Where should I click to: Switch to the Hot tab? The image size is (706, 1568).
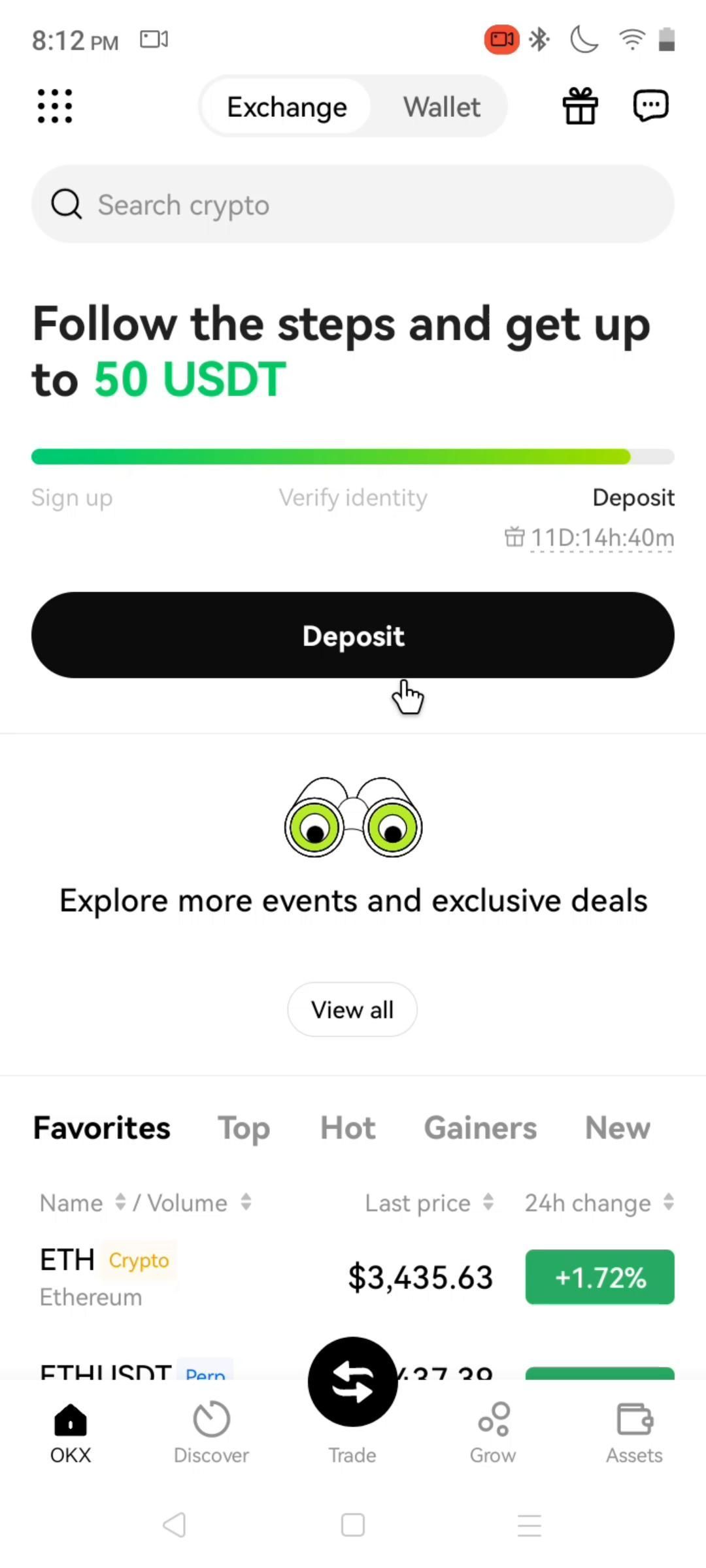348,1128
